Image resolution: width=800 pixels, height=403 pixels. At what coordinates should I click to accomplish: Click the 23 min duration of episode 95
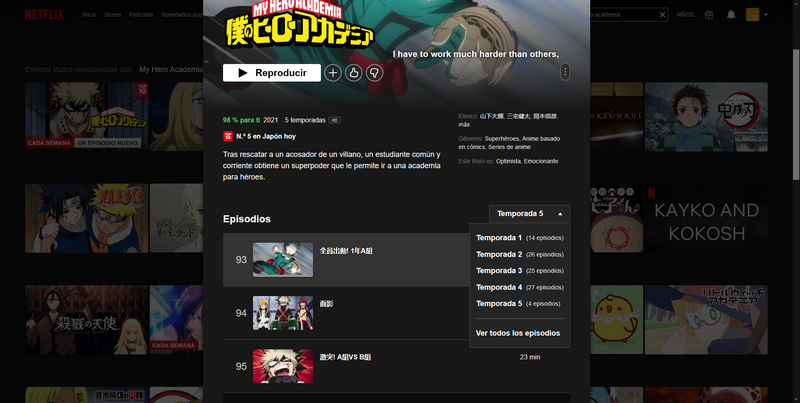point(530,357)
